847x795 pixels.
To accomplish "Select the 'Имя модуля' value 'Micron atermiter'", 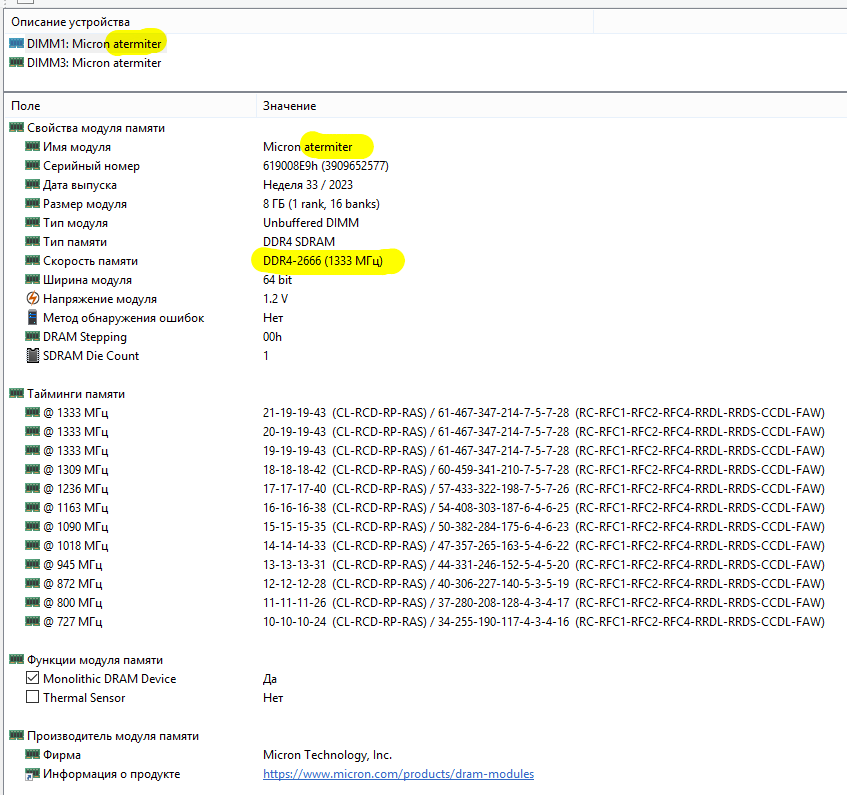I will (307, 147).
